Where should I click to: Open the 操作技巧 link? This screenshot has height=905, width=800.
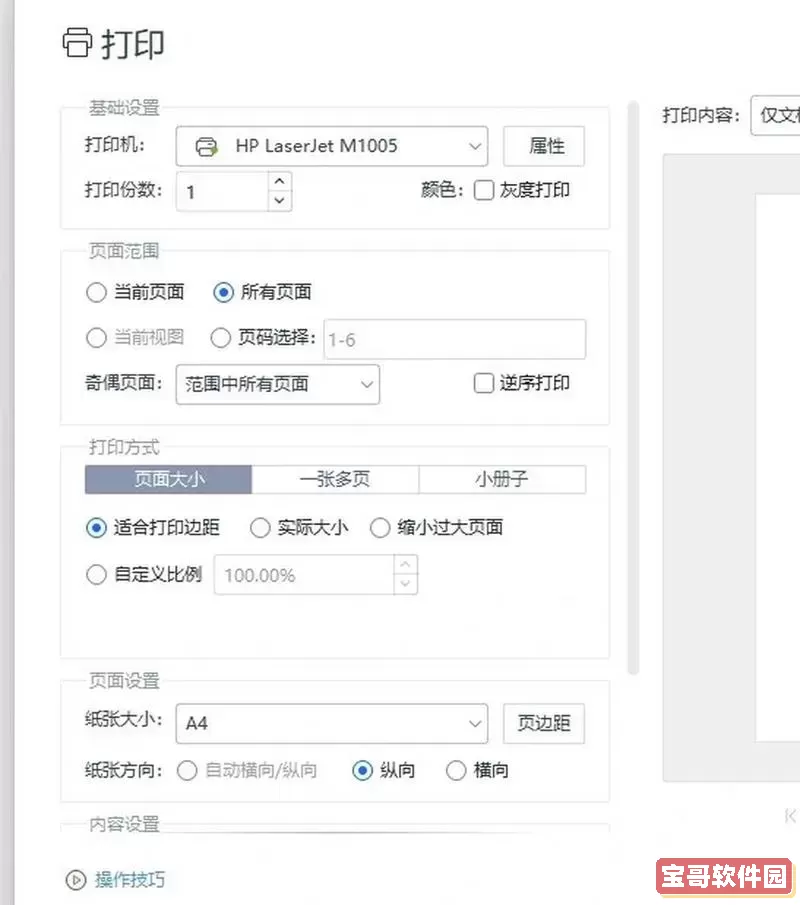click(x=130, y=880)
